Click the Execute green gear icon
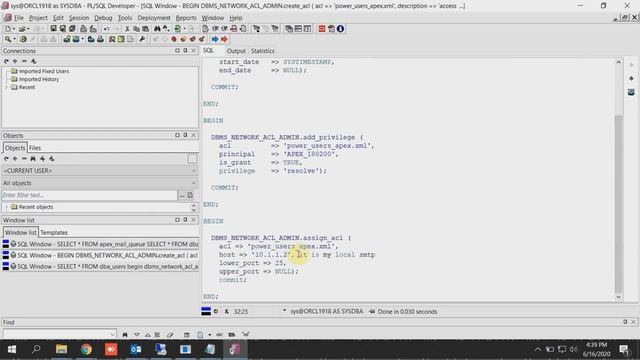Viewport: 640px width, 360px height. 178,29
